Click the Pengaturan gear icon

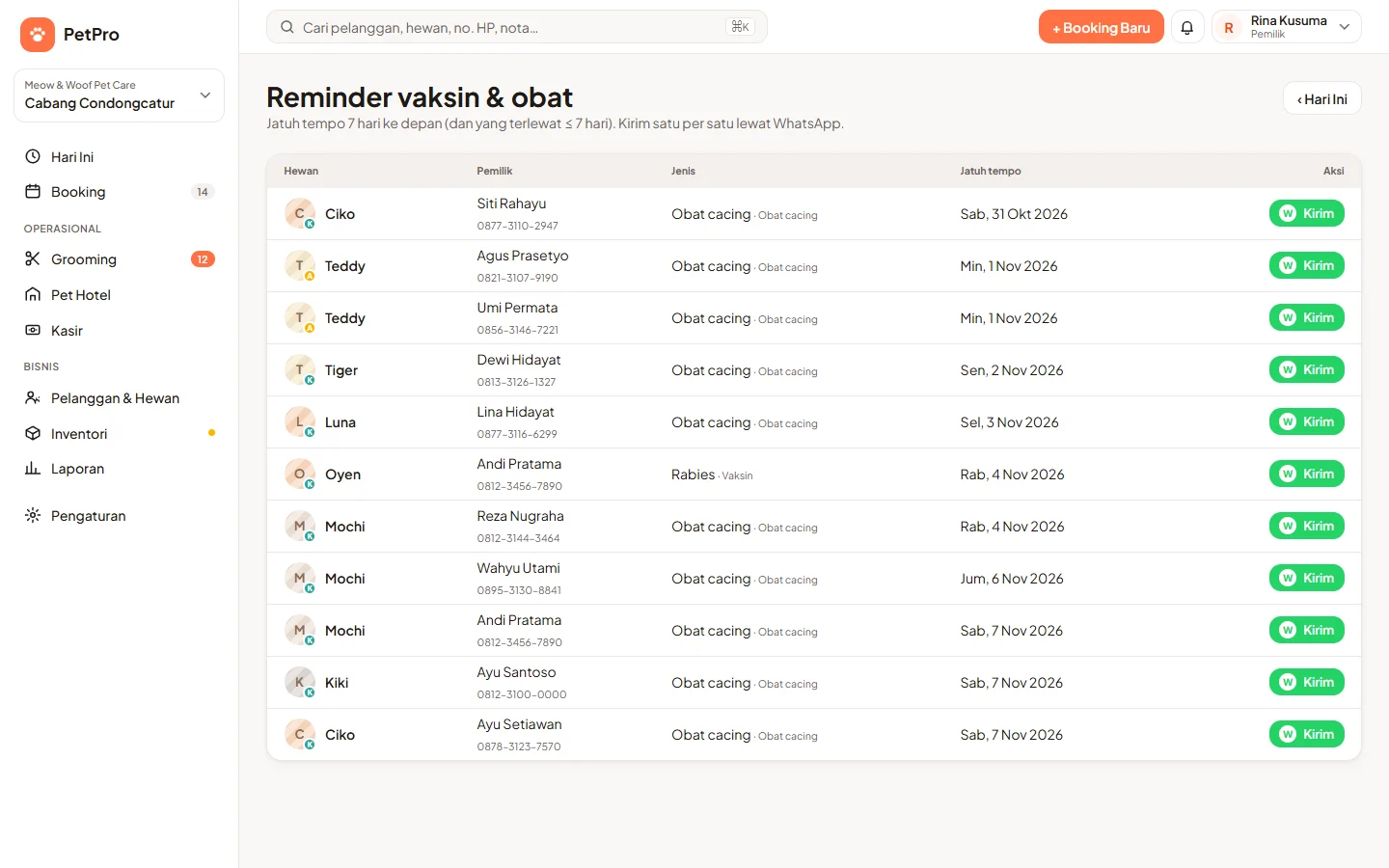pyautogui.click(x=33, y=515)
